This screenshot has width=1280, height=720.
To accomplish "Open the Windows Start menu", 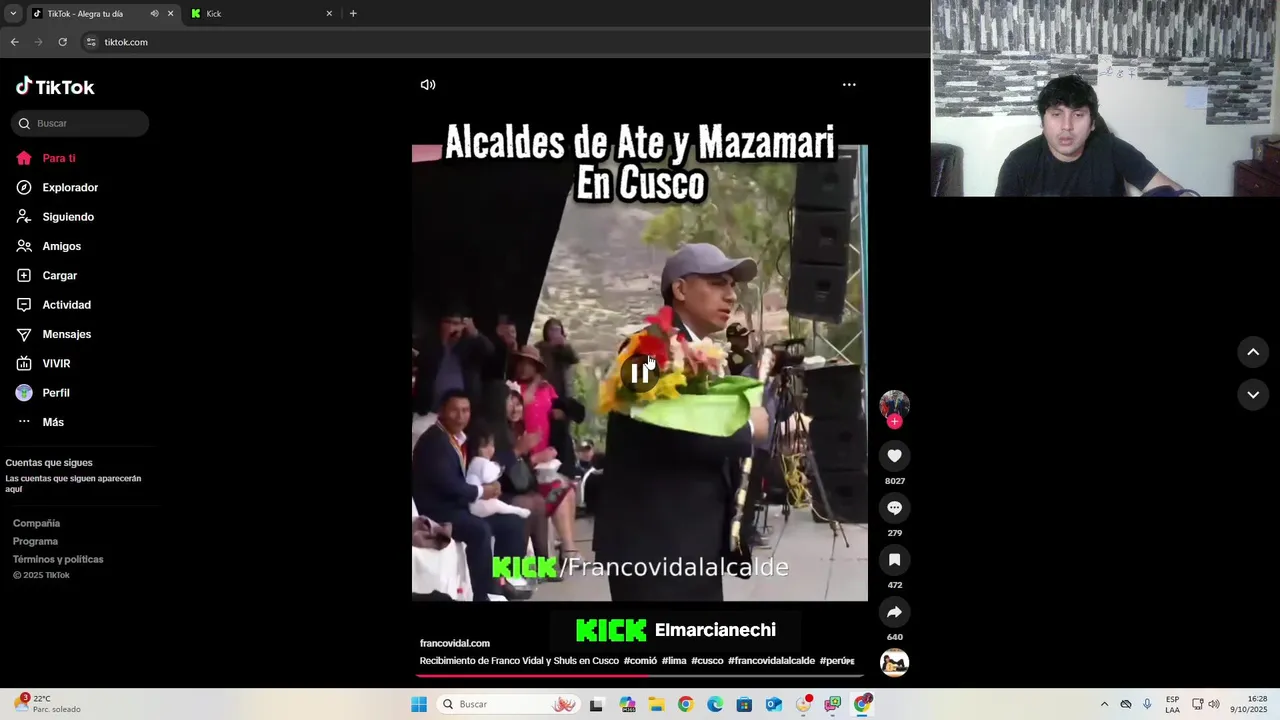I will click(x=419, y=704).
